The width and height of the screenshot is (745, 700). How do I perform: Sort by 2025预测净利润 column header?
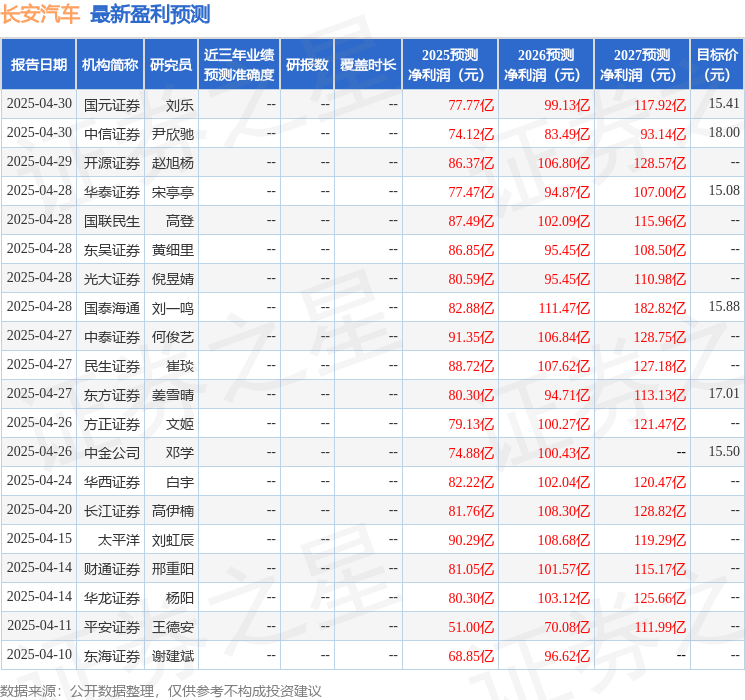click(x=450, y=65)
